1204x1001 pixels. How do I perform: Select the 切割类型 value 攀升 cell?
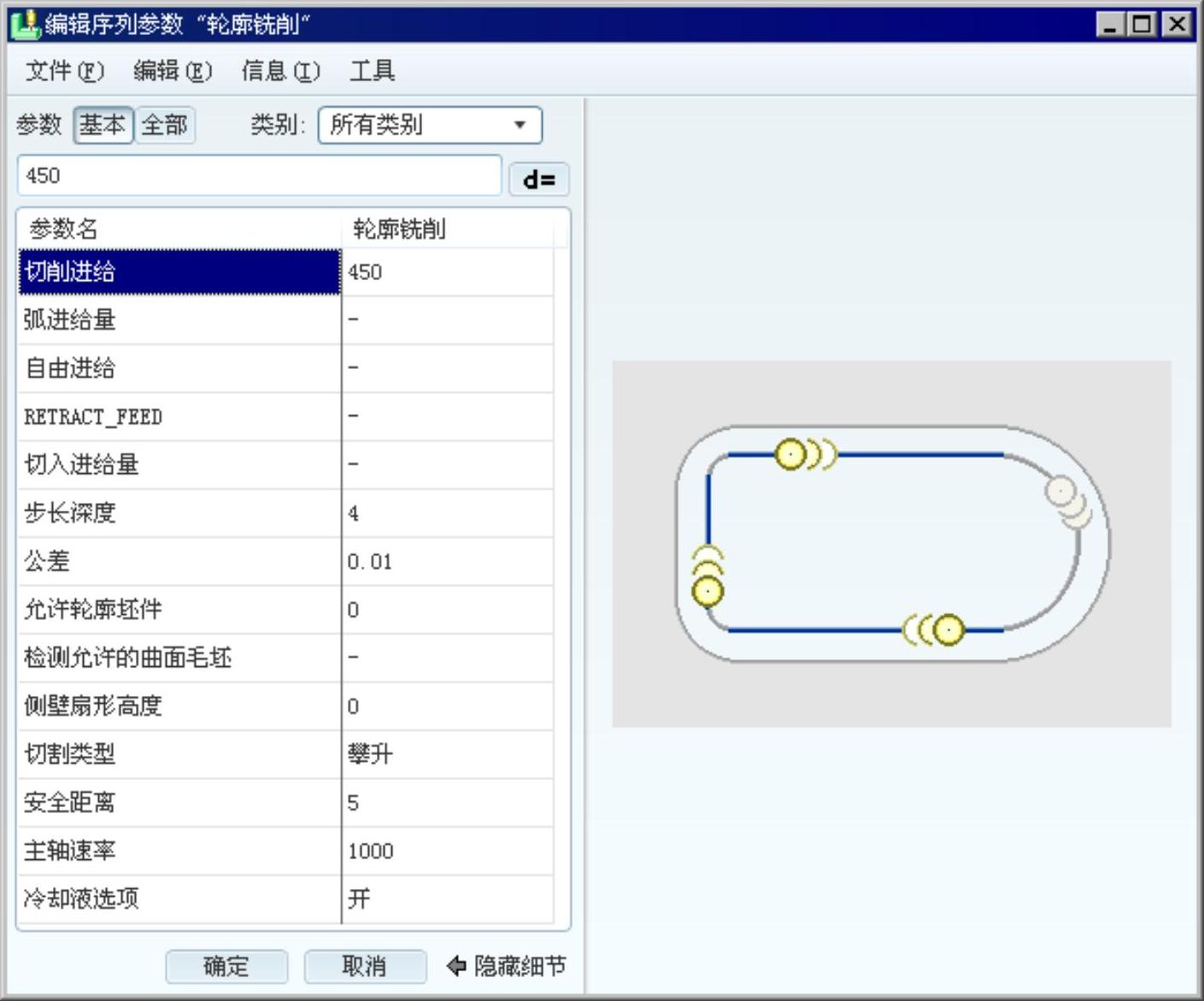coord(447,754)
